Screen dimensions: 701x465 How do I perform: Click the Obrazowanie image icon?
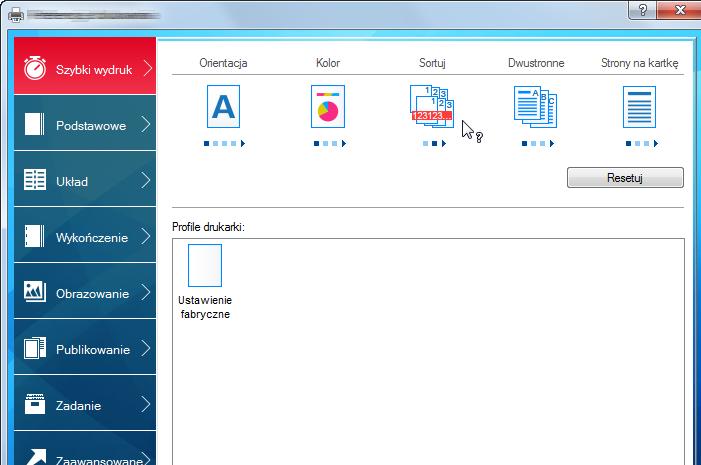click(x=35, y=292)
